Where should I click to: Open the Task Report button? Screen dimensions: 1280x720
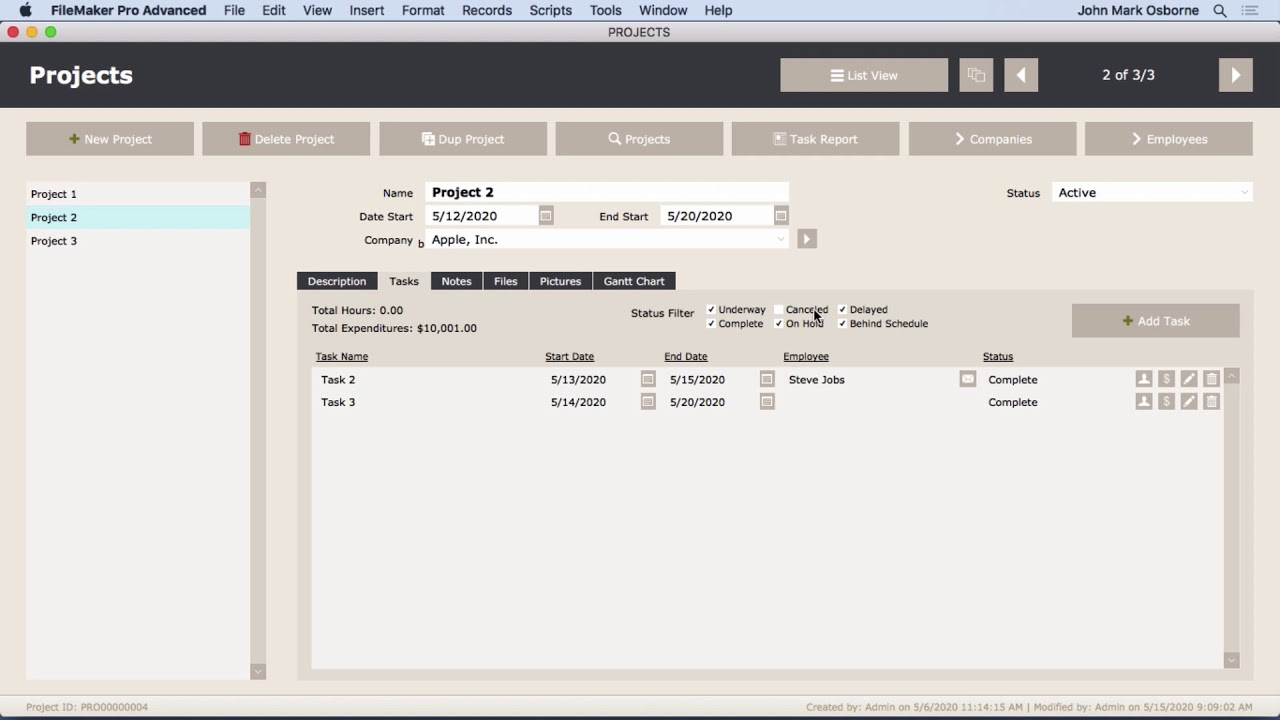(816, 139)
